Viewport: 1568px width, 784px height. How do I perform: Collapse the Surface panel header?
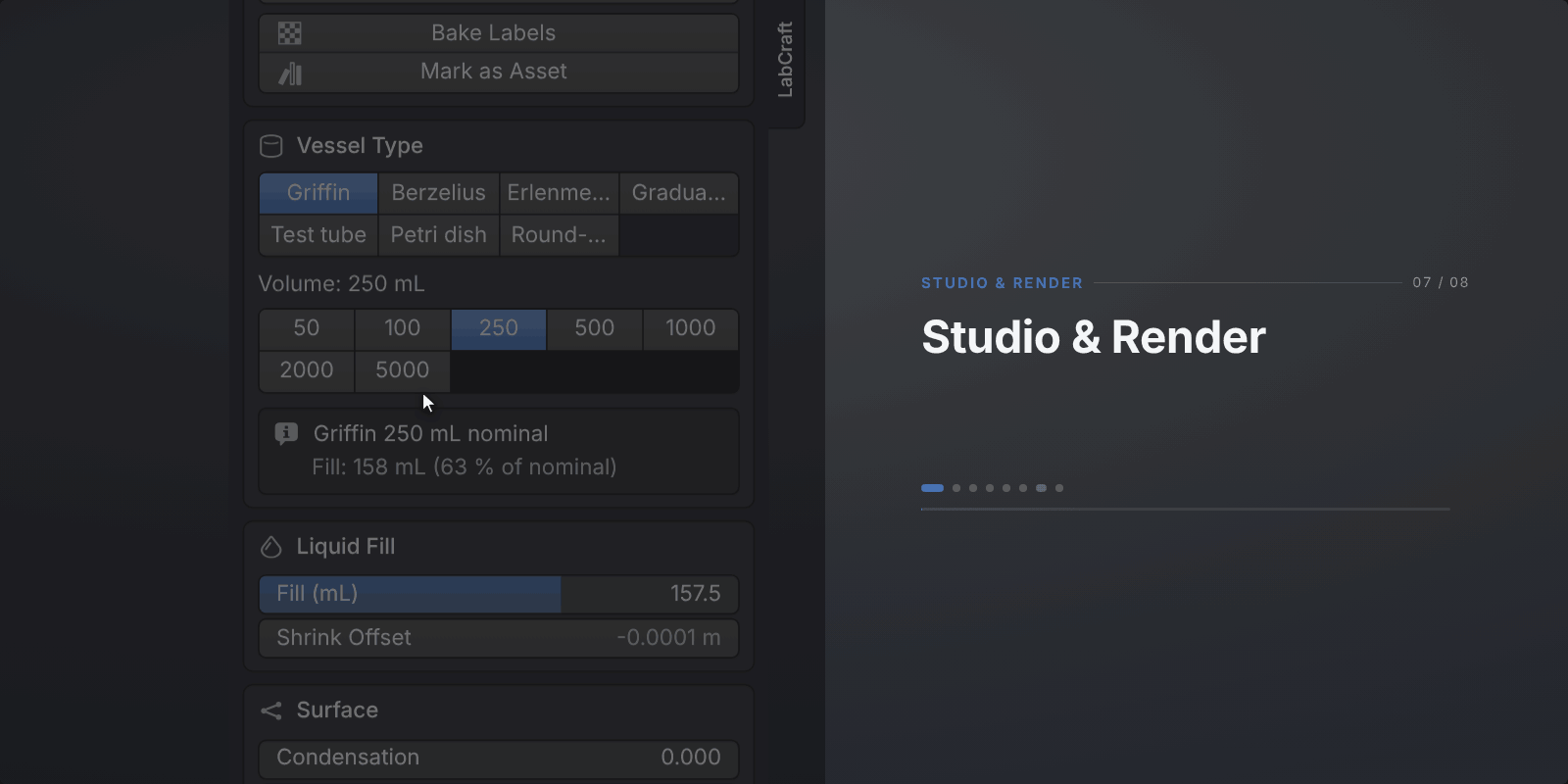[499, 710]
